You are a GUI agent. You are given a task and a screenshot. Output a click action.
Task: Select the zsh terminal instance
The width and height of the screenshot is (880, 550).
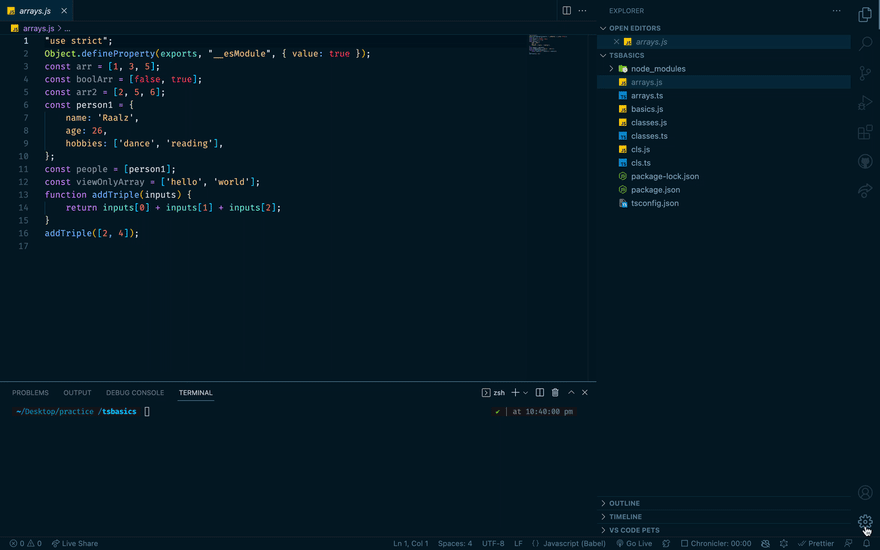[x=493, y=392]
